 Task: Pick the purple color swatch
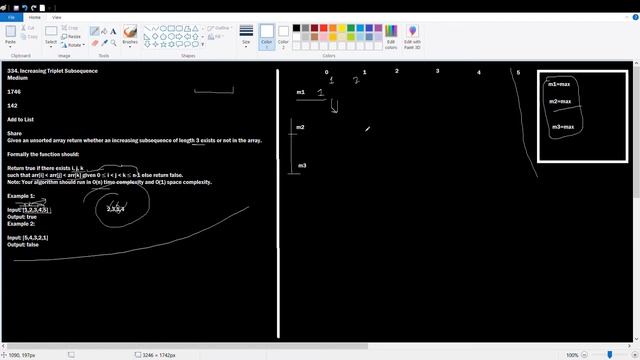pyautogui.click(x=378, y=28)
